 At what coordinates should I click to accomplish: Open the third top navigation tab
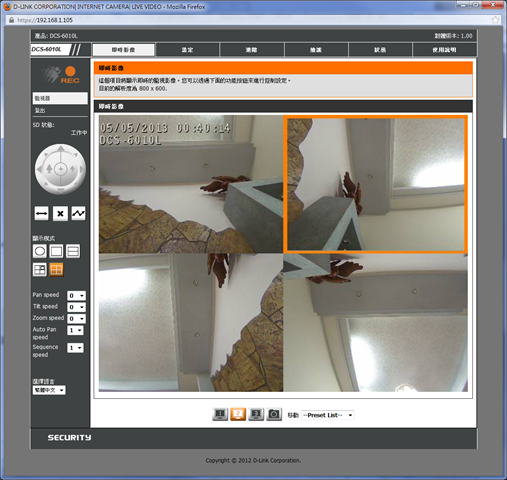(252, 50)
